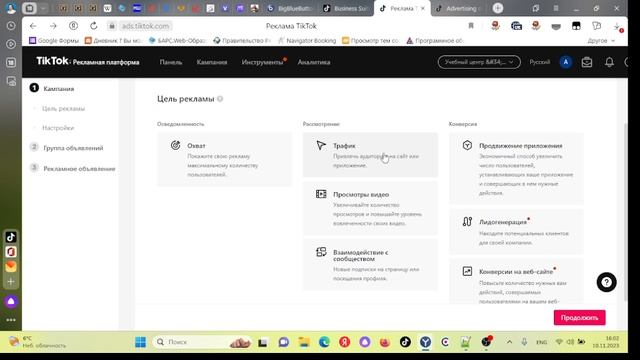Change language from Русский
640x360 pixels.
(x=540, y=62)
